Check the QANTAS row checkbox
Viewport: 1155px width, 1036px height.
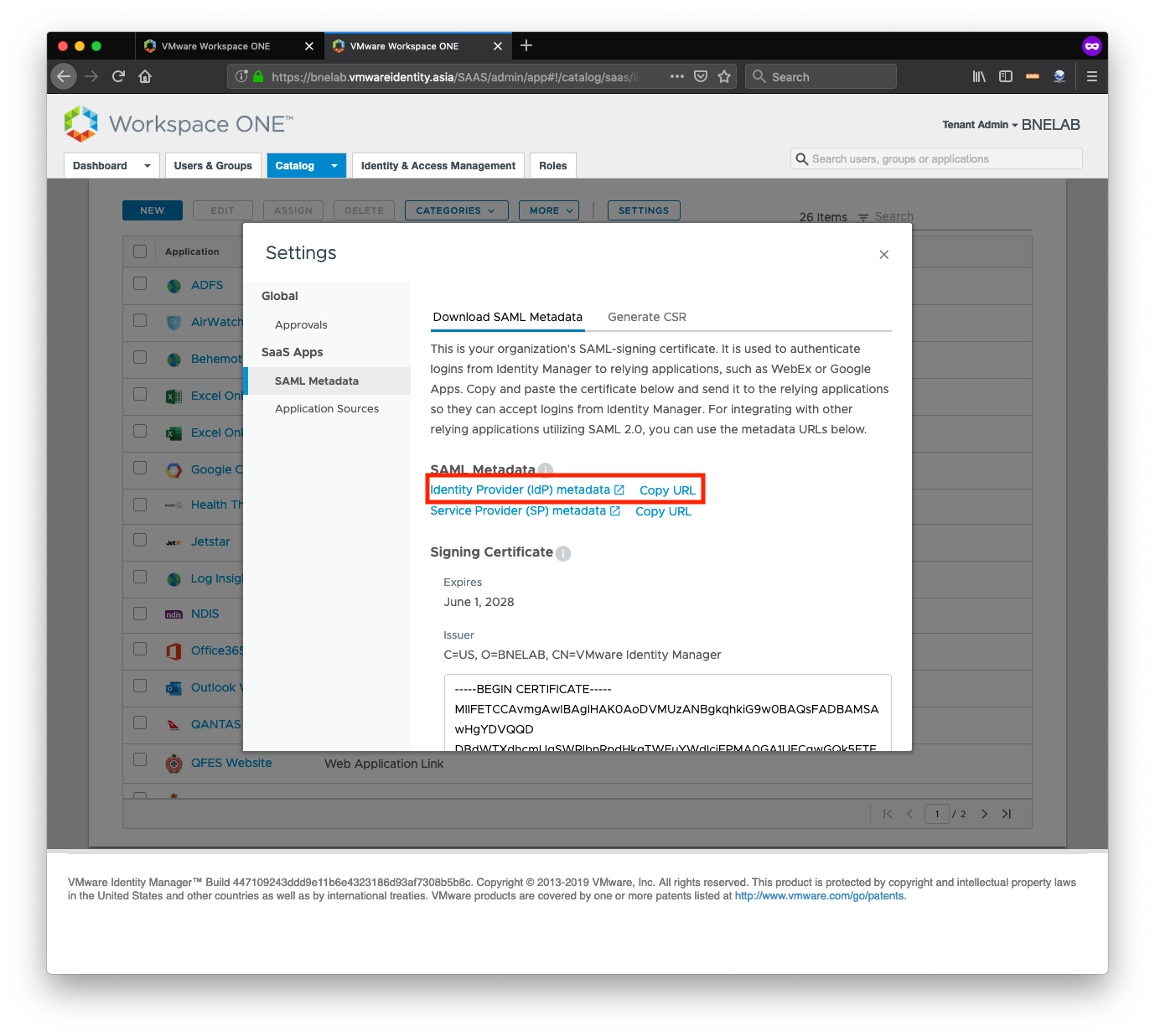(140, 723)
